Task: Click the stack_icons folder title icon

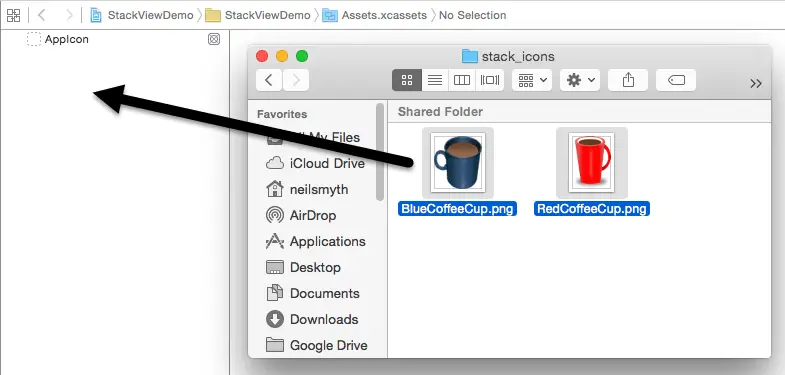Action: (x=469, y=56)
